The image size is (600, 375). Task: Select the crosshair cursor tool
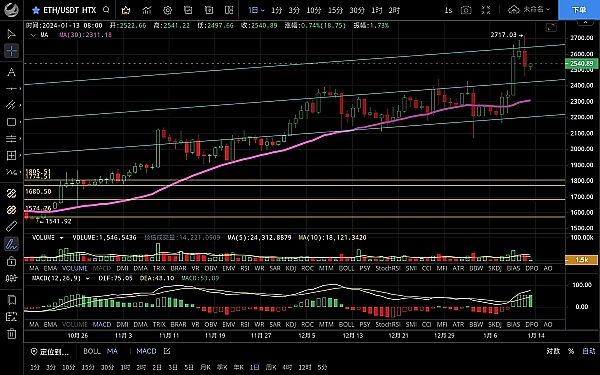tap(11, 51)
